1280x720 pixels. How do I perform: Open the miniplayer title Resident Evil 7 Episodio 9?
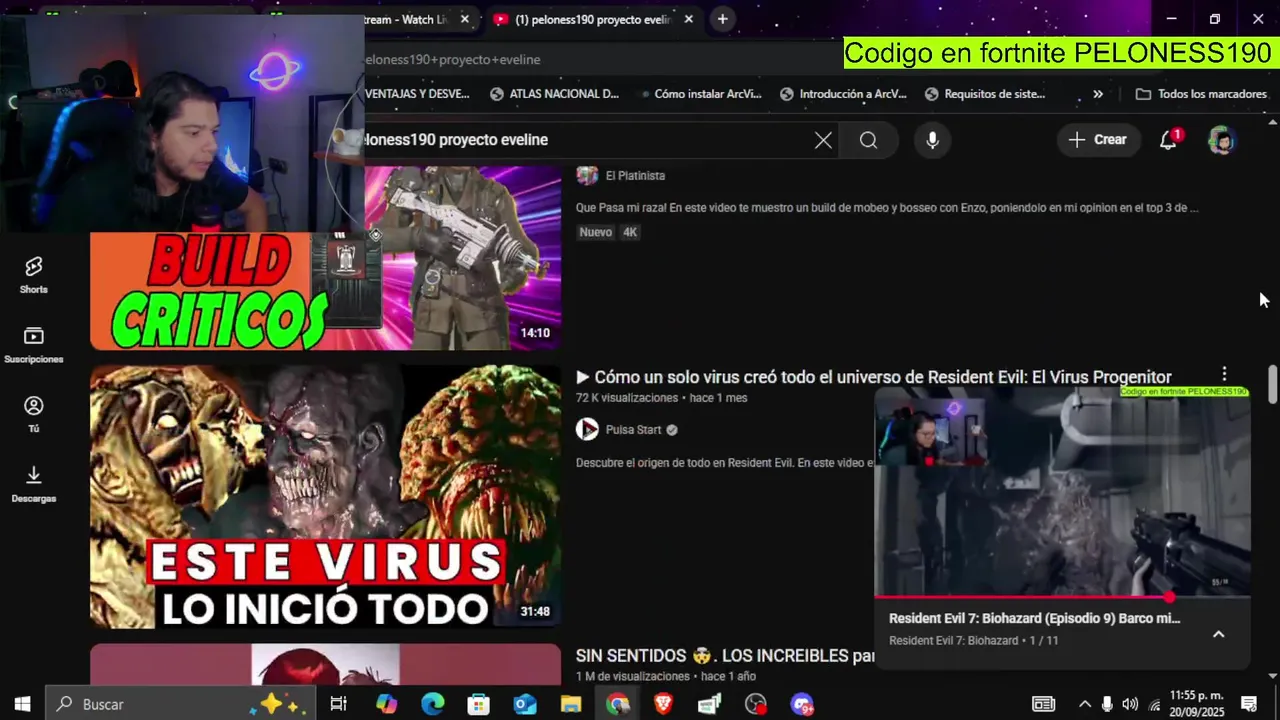coord(1034,619)
